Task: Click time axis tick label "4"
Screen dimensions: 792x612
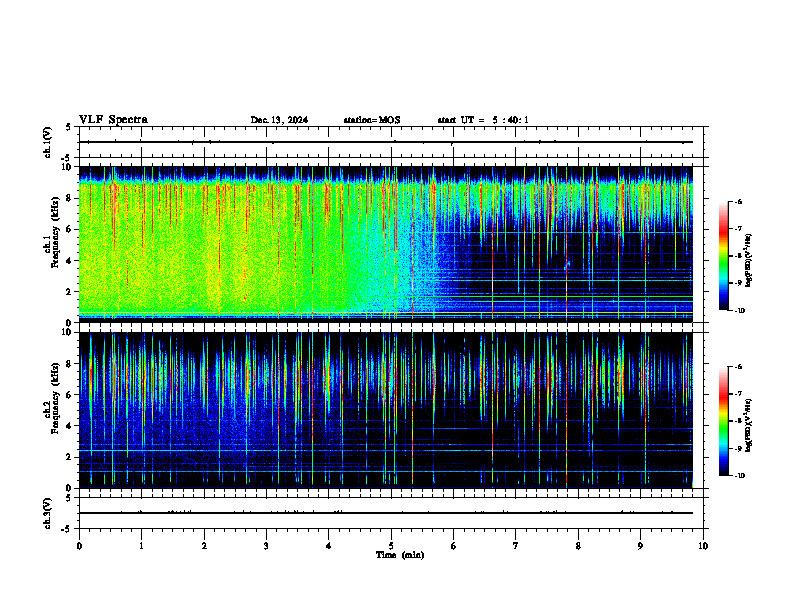Action: 329,546
